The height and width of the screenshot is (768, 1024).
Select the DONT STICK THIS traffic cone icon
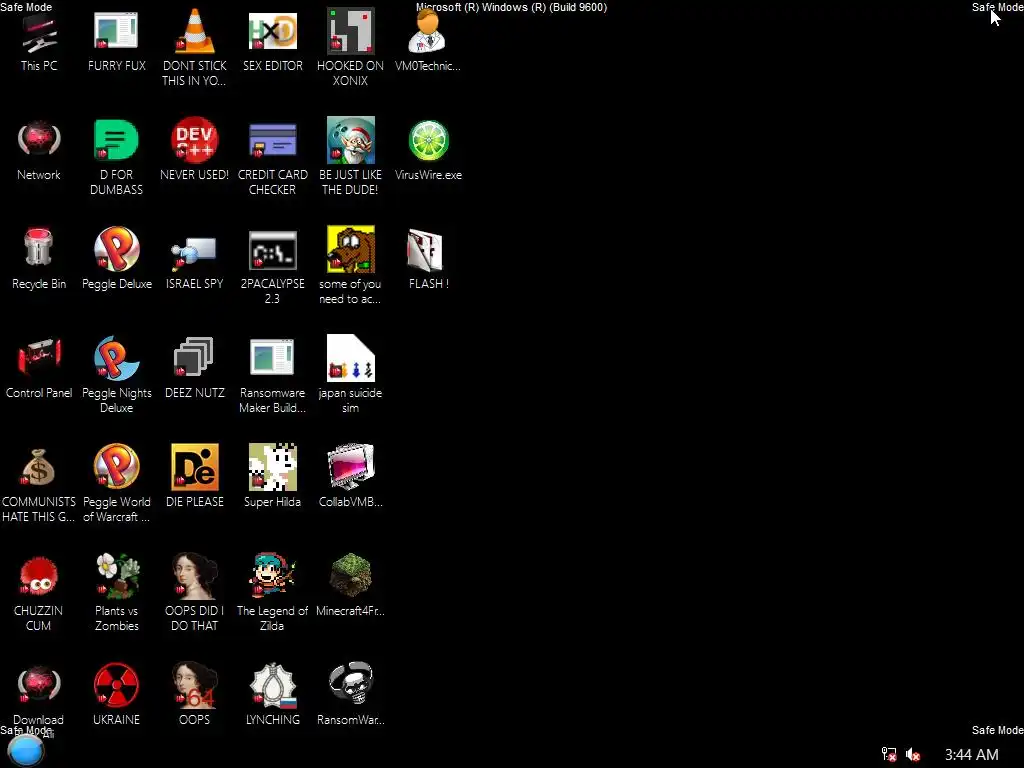tap(194, 31)
